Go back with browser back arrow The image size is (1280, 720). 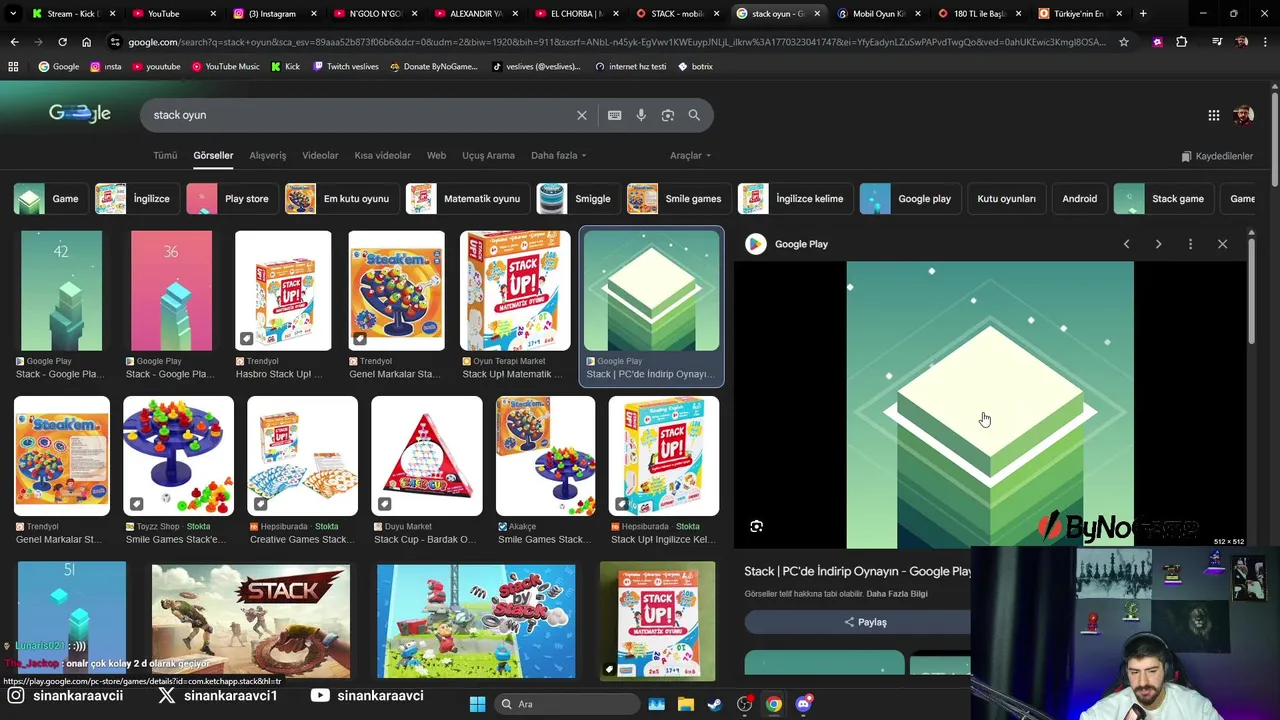point(14,42)
